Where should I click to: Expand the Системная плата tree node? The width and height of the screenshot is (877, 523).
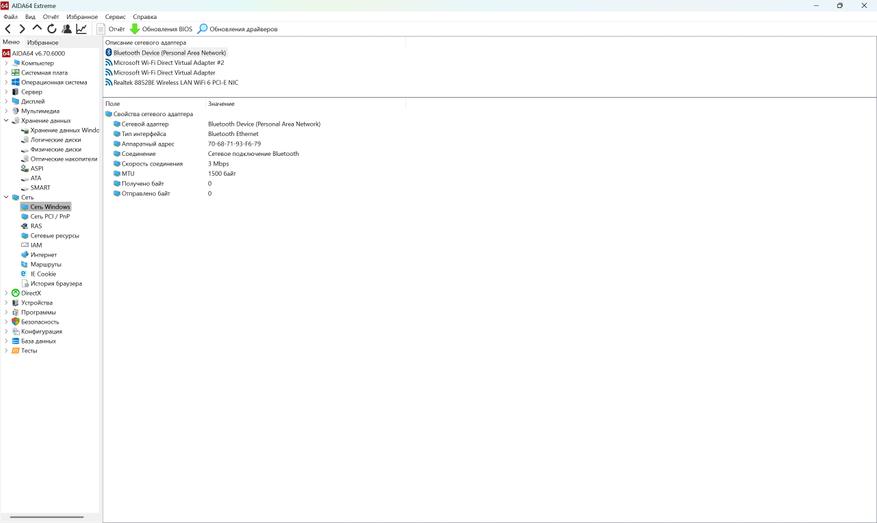[x=6, y=73]
